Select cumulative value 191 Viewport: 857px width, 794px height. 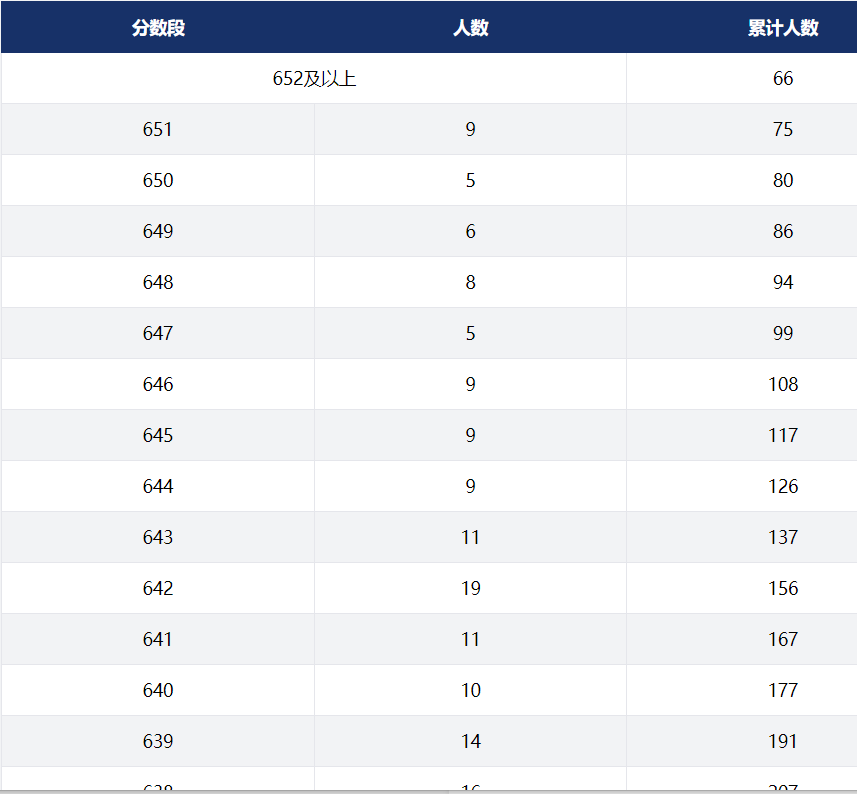point(783,742)
